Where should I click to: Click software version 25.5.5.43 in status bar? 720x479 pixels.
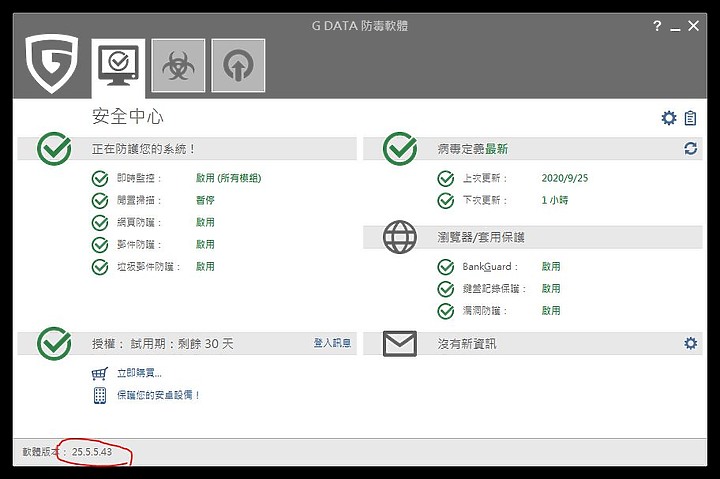(92, 452)
